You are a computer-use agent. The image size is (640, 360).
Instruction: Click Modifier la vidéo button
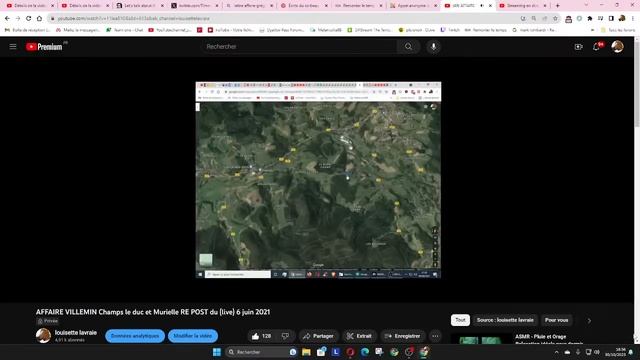pos(193,336)
